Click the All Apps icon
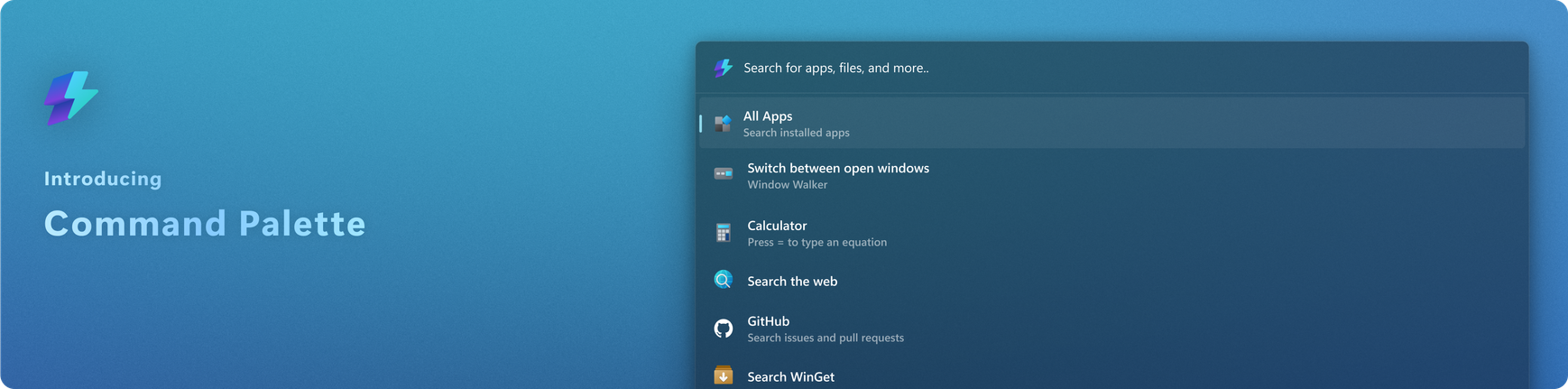The height and width of the screenshot is (389, 1568). 723,124
